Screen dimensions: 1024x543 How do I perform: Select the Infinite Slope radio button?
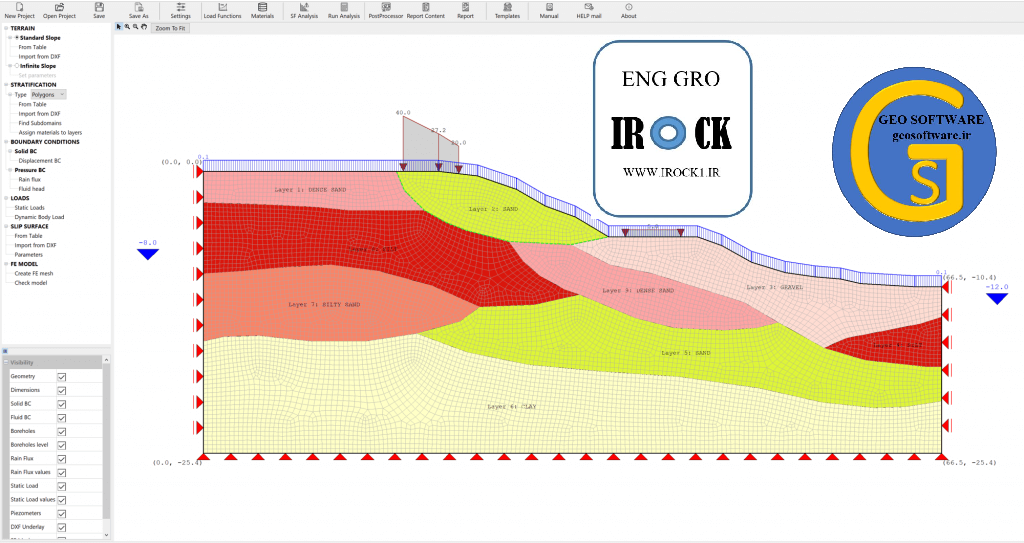pos(16,66)
